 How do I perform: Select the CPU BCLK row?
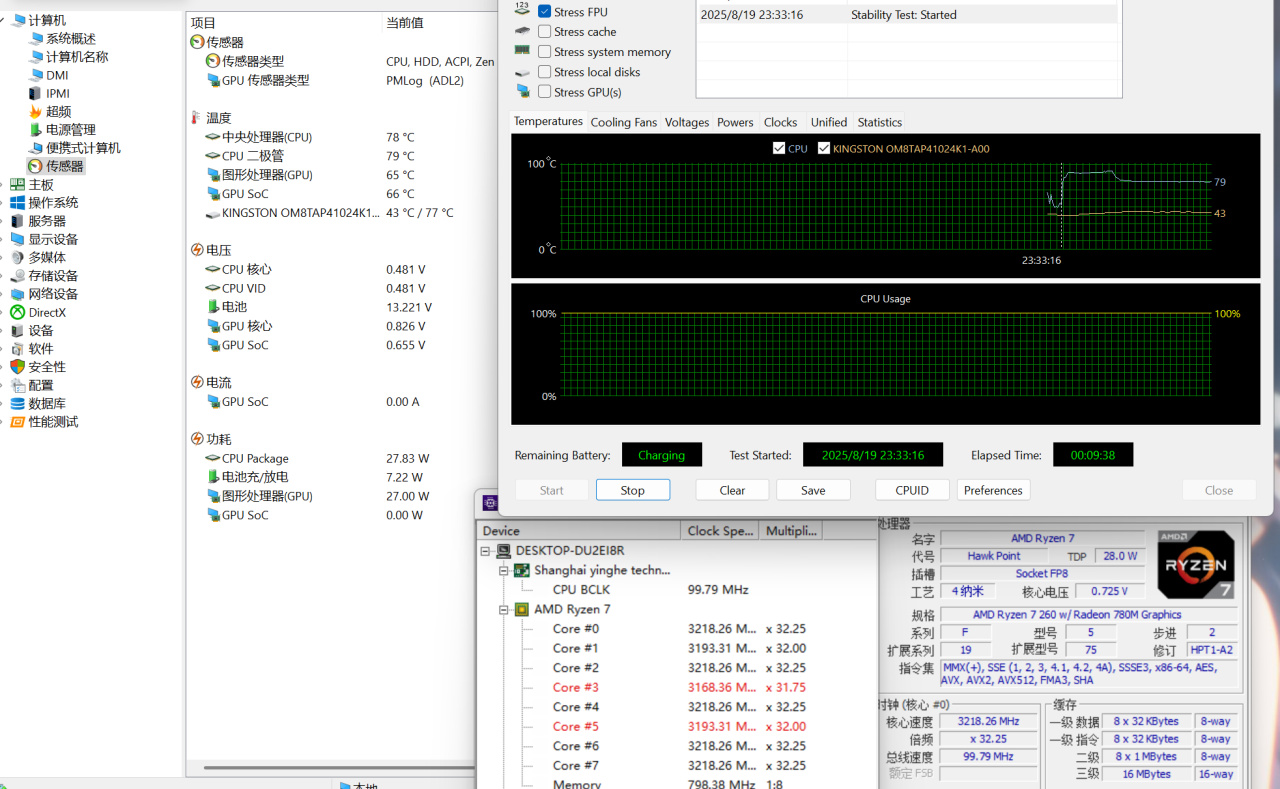point(676,589)
